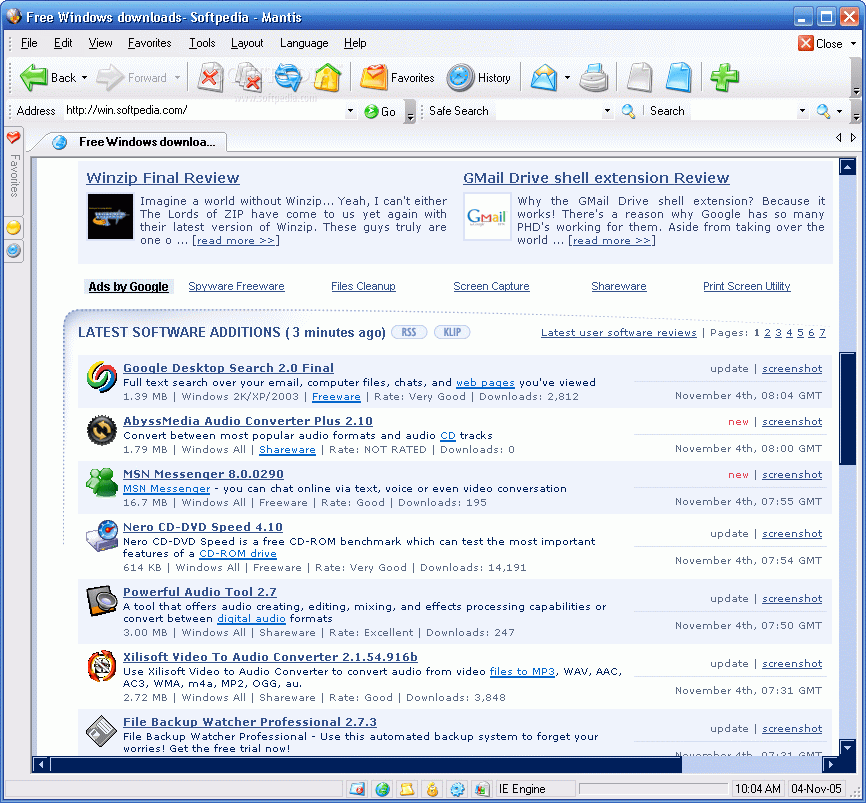Go to page 7 of latest additions
The width and height of the screenshot is (866, 803).
tap(822, 332)
